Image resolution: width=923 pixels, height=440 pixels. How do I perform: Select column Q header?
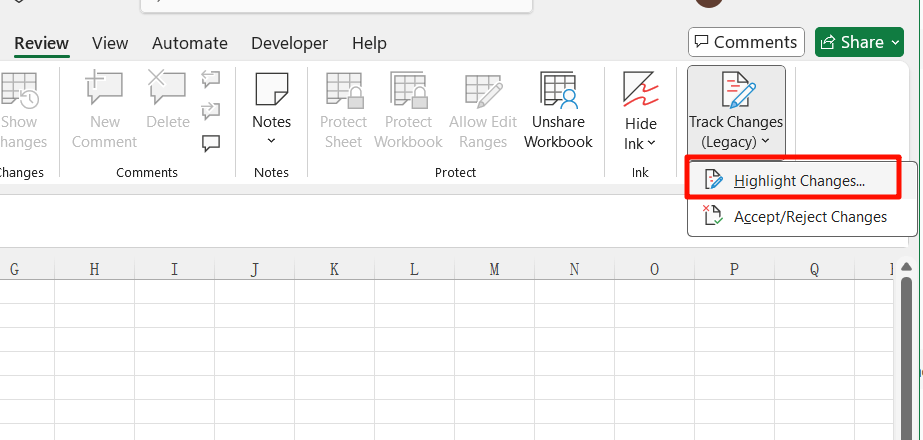tap(815, 269)
